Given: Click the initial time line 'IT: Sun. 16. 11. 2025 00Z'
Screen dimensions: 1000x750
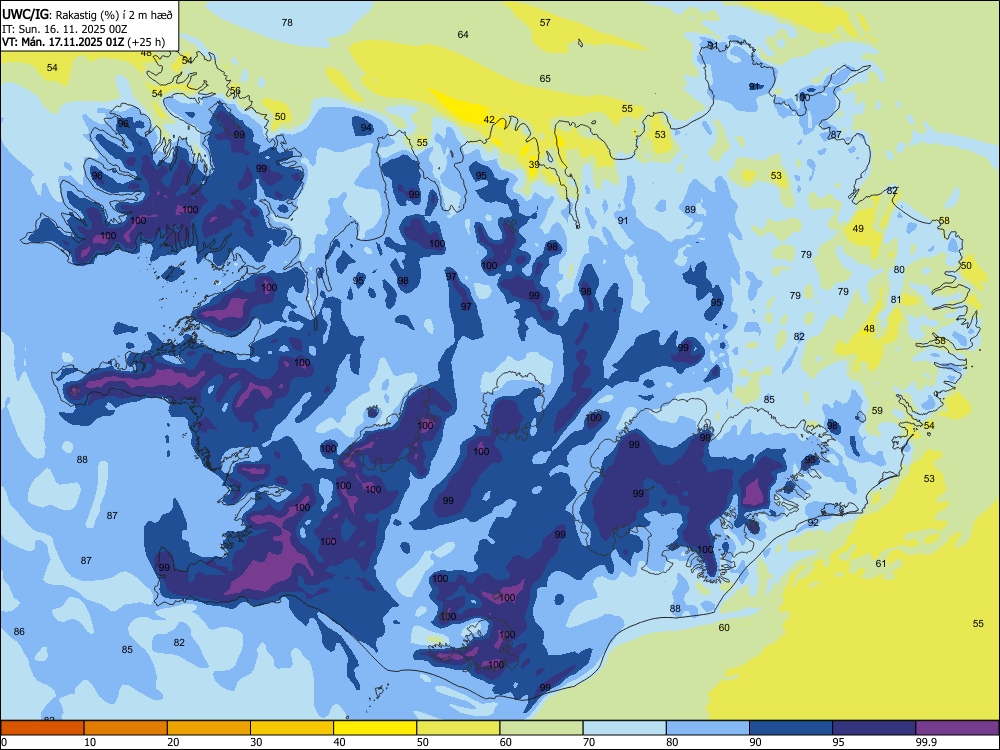Looking at the screenshot, I should [64, 29].
